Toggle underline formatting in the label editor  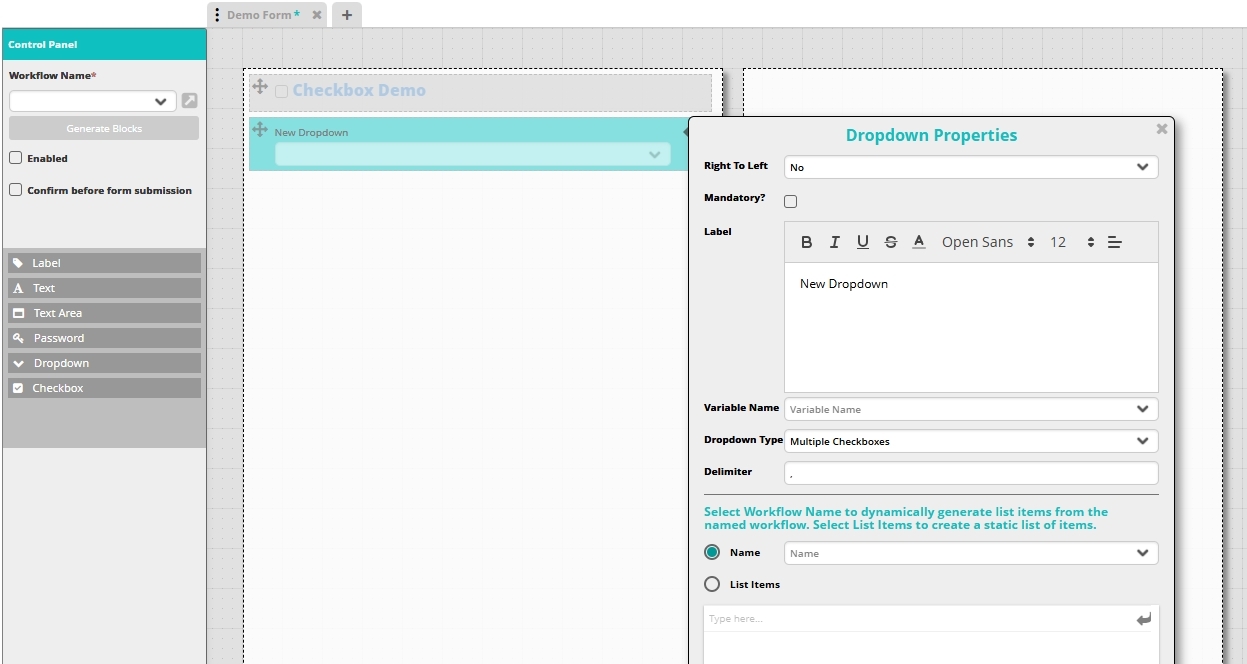click(863, 242)
